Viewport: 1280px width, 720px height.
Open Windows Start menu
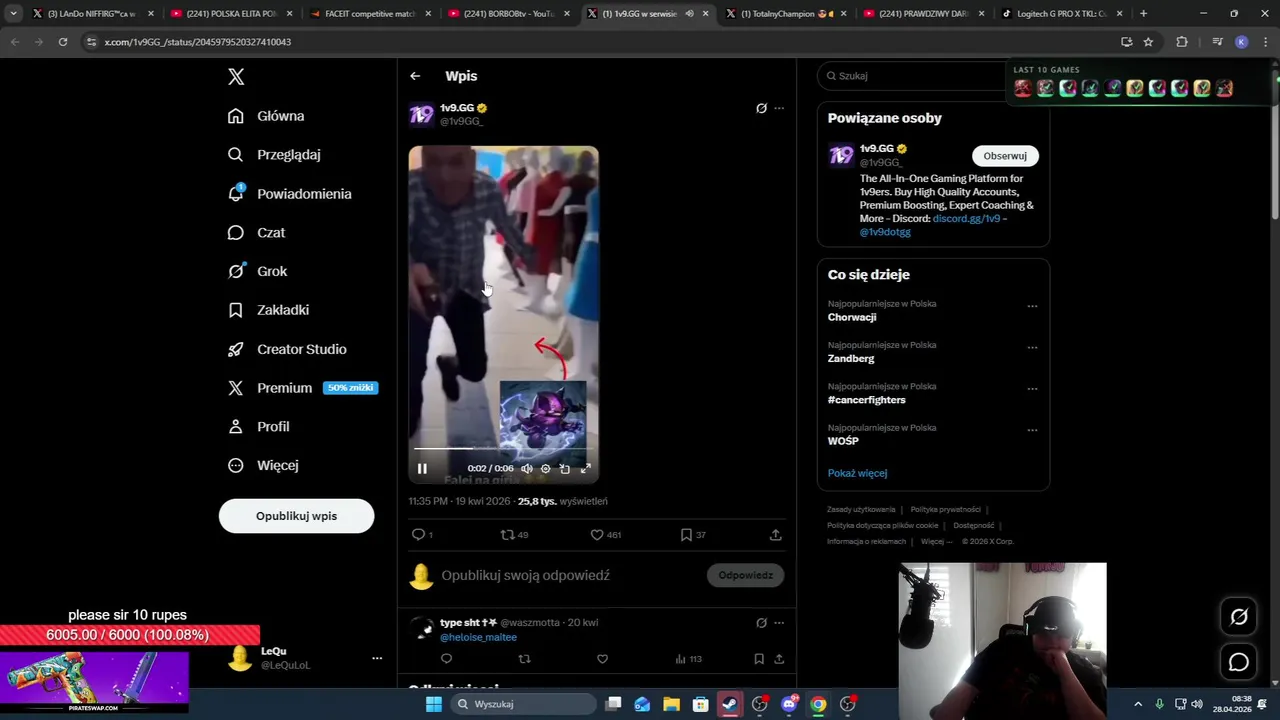point(433,704)
